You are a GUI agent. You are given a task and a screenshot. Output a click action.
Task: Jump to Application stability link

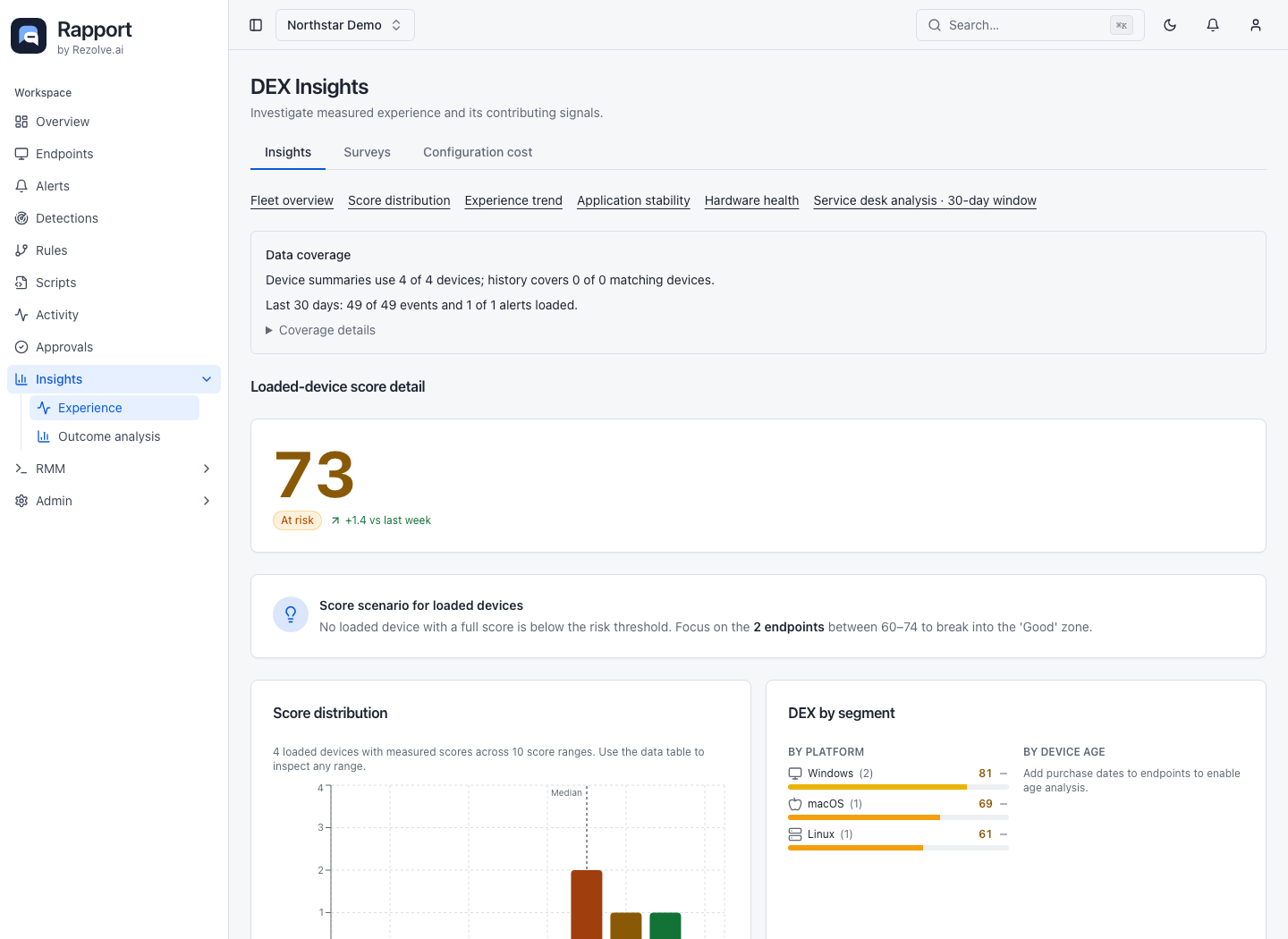tap(633, 200)
